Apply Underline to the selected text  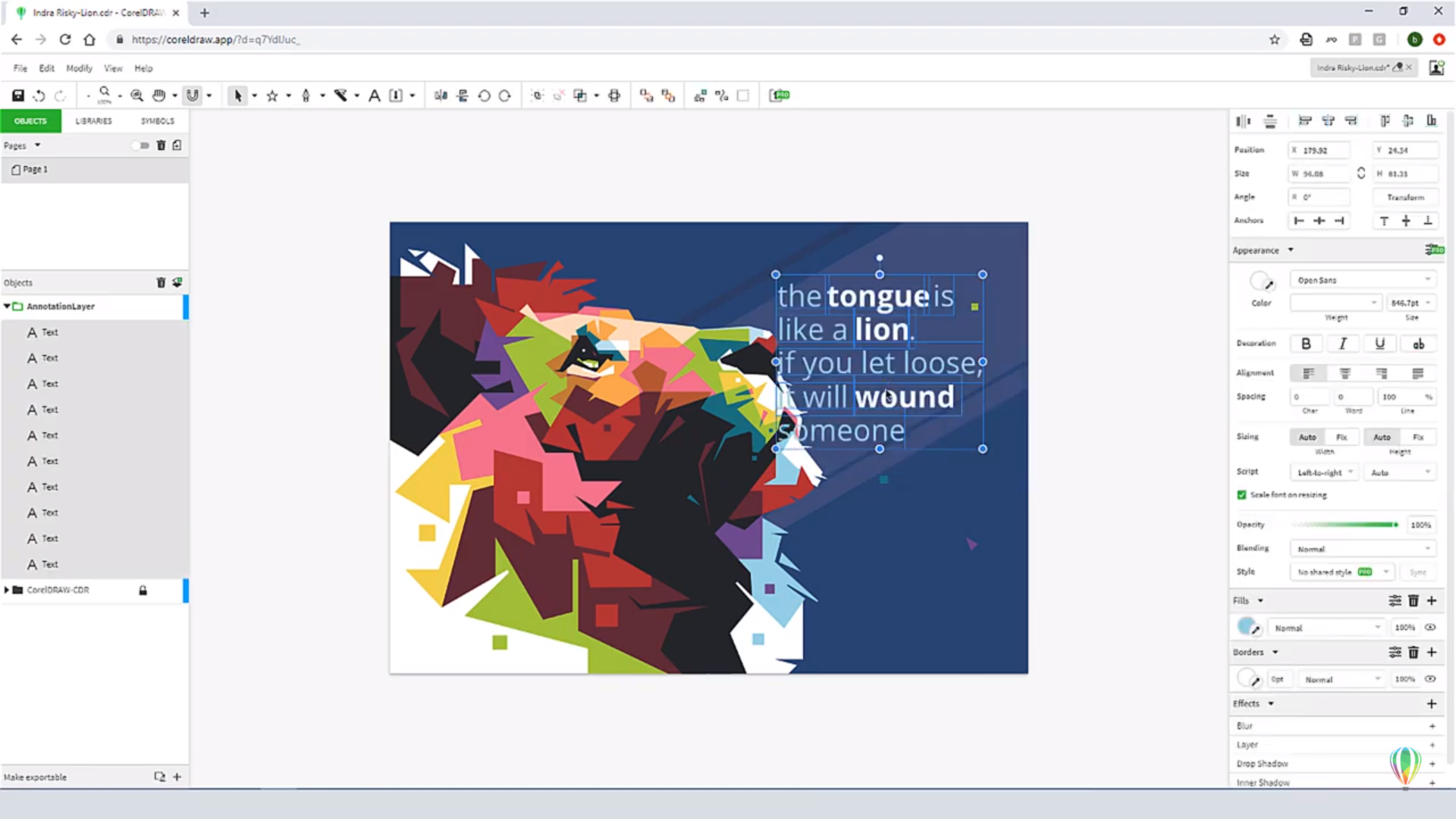[x=1379, y=344]
